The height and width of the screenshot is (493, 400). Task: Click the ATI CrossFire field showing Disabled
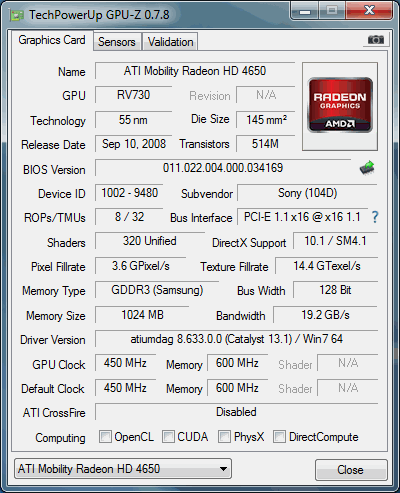point(236,412)
